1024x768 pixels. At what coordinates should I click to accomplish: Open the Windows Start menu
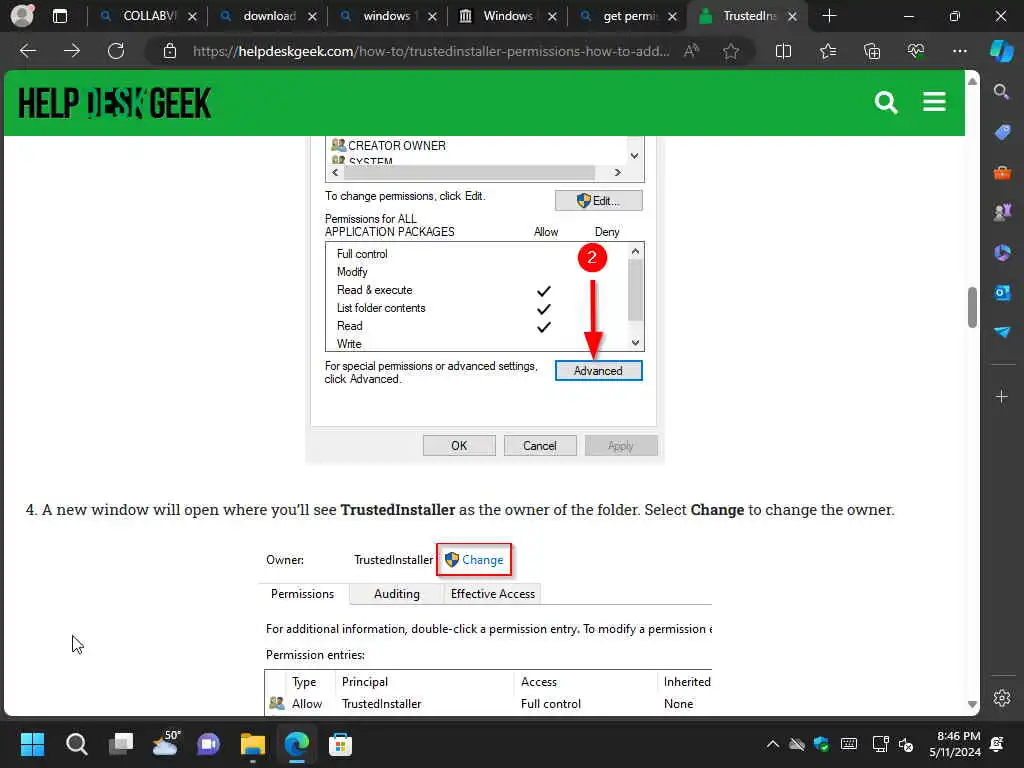pyautogui.click(x=32, y=744)
